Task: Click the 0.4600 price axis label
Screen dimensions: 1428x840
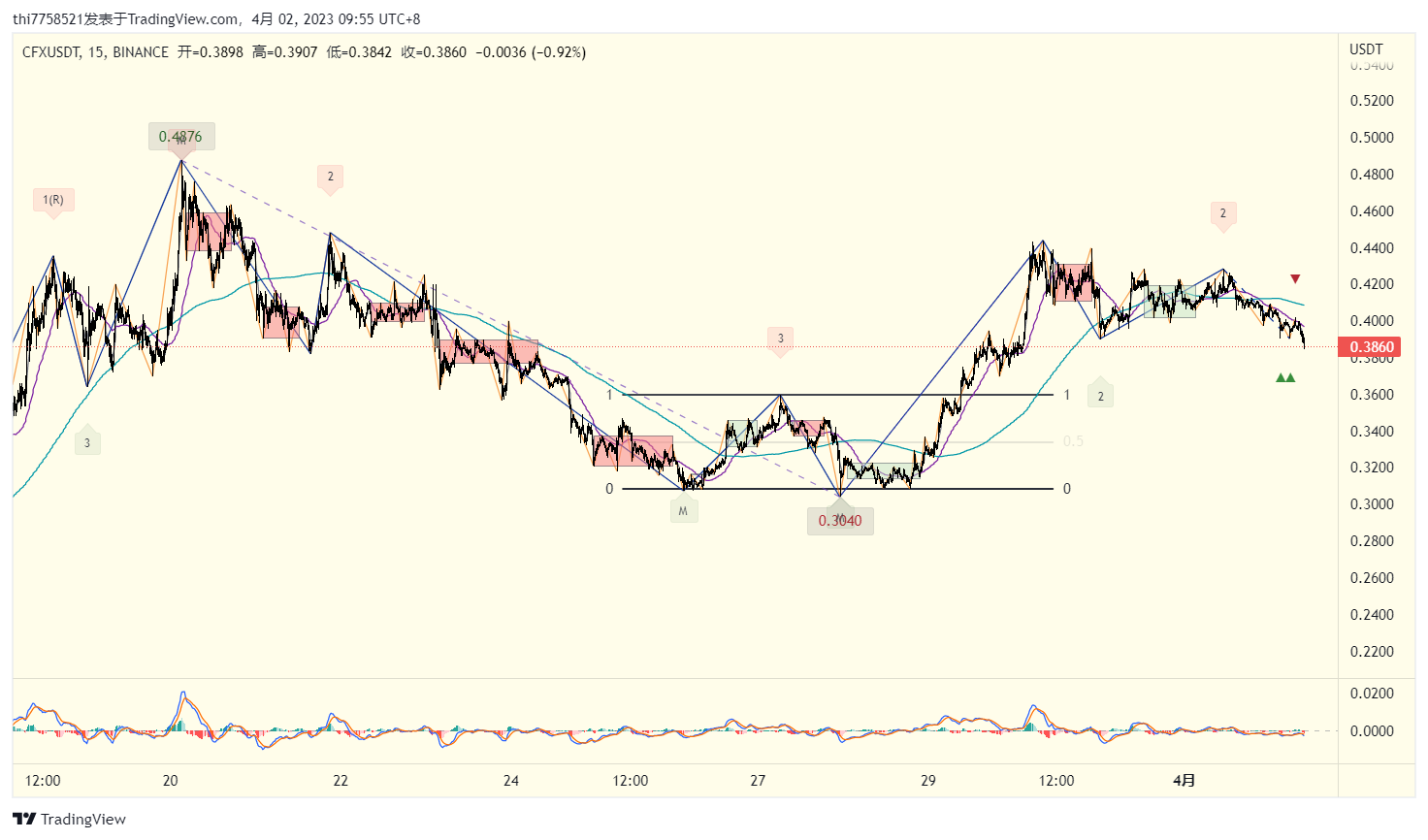Action: (1372, 211)
